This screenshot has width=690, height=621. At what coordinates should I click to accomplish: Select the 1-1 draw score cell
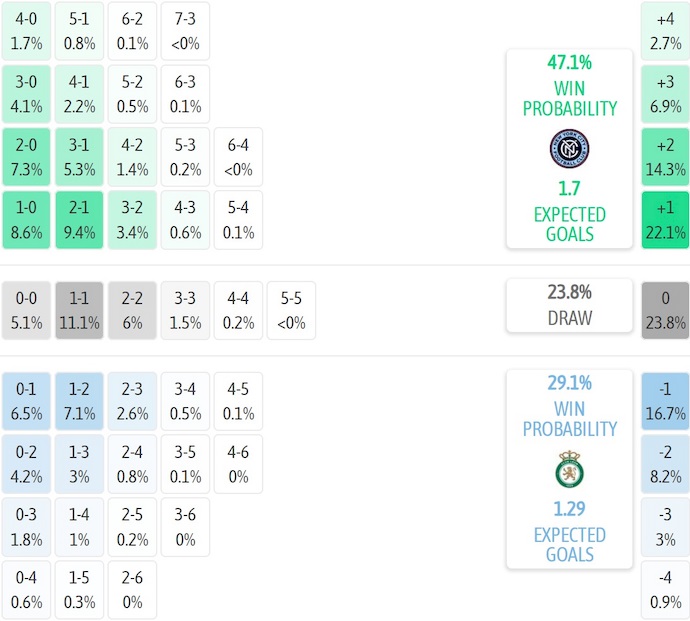pyautogui.click(x=79, y=310)
